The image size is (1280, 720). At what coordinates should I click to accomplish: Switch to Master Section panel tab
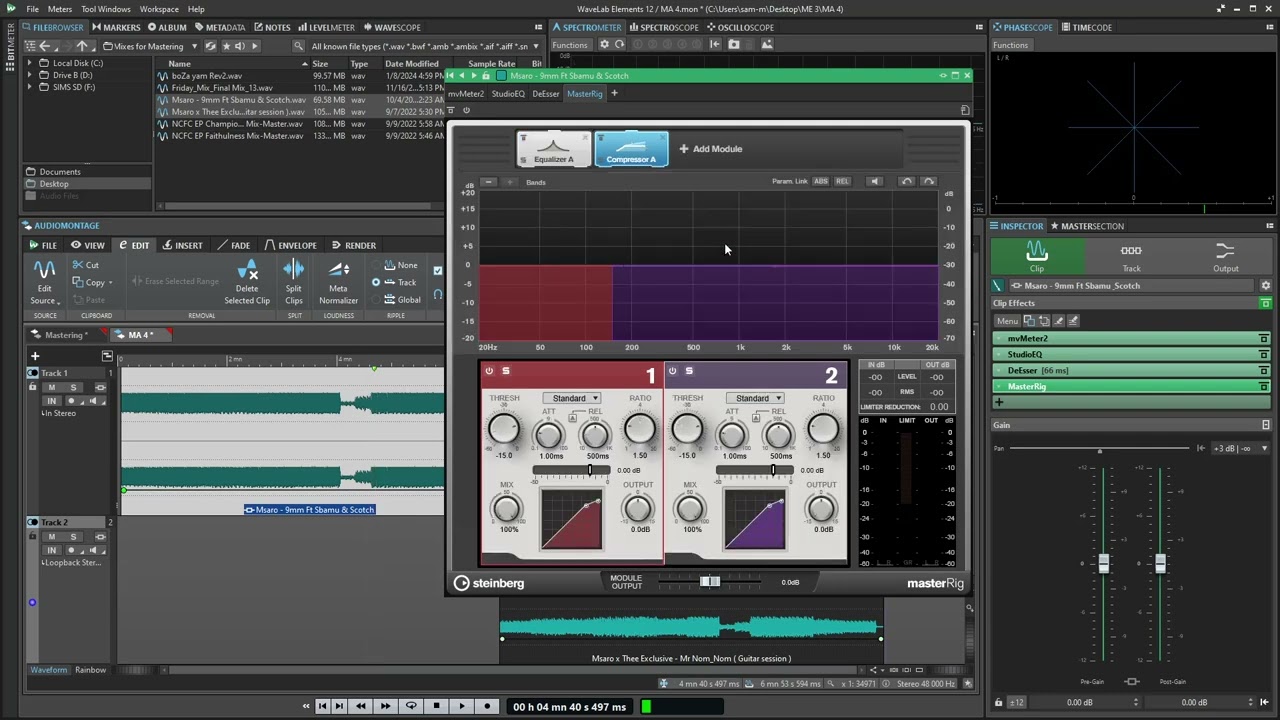tap(1086, 226)
